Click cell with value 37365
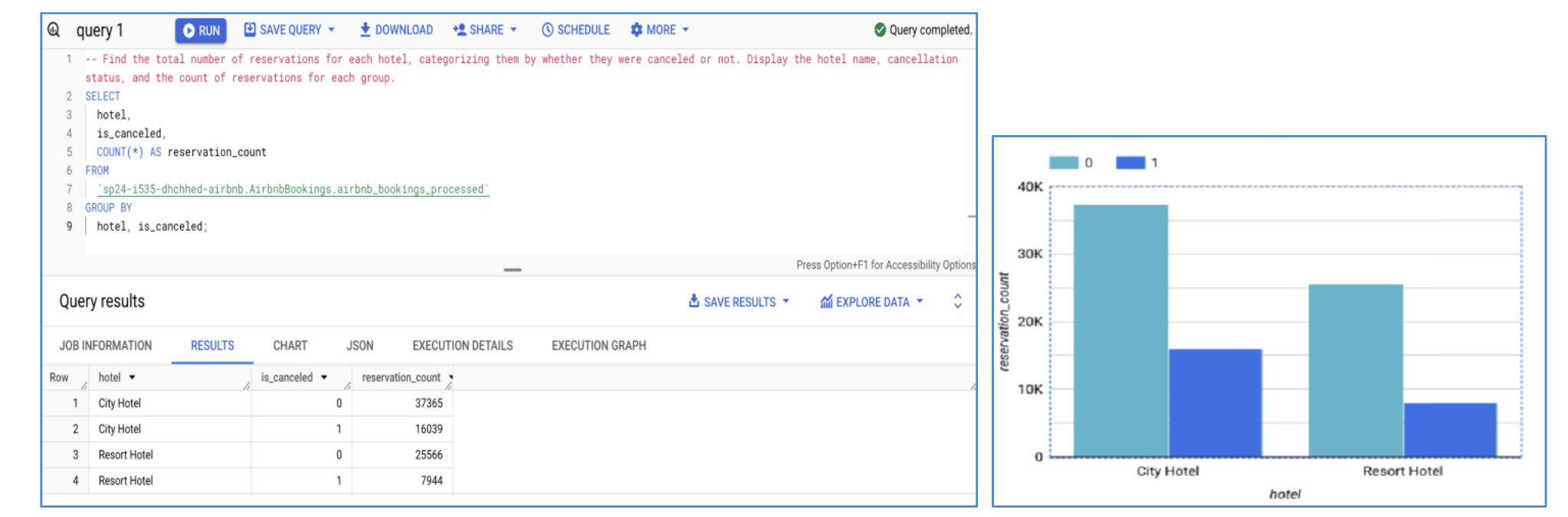This screenshot has height=517, width=1568. [x=429, y=403]
